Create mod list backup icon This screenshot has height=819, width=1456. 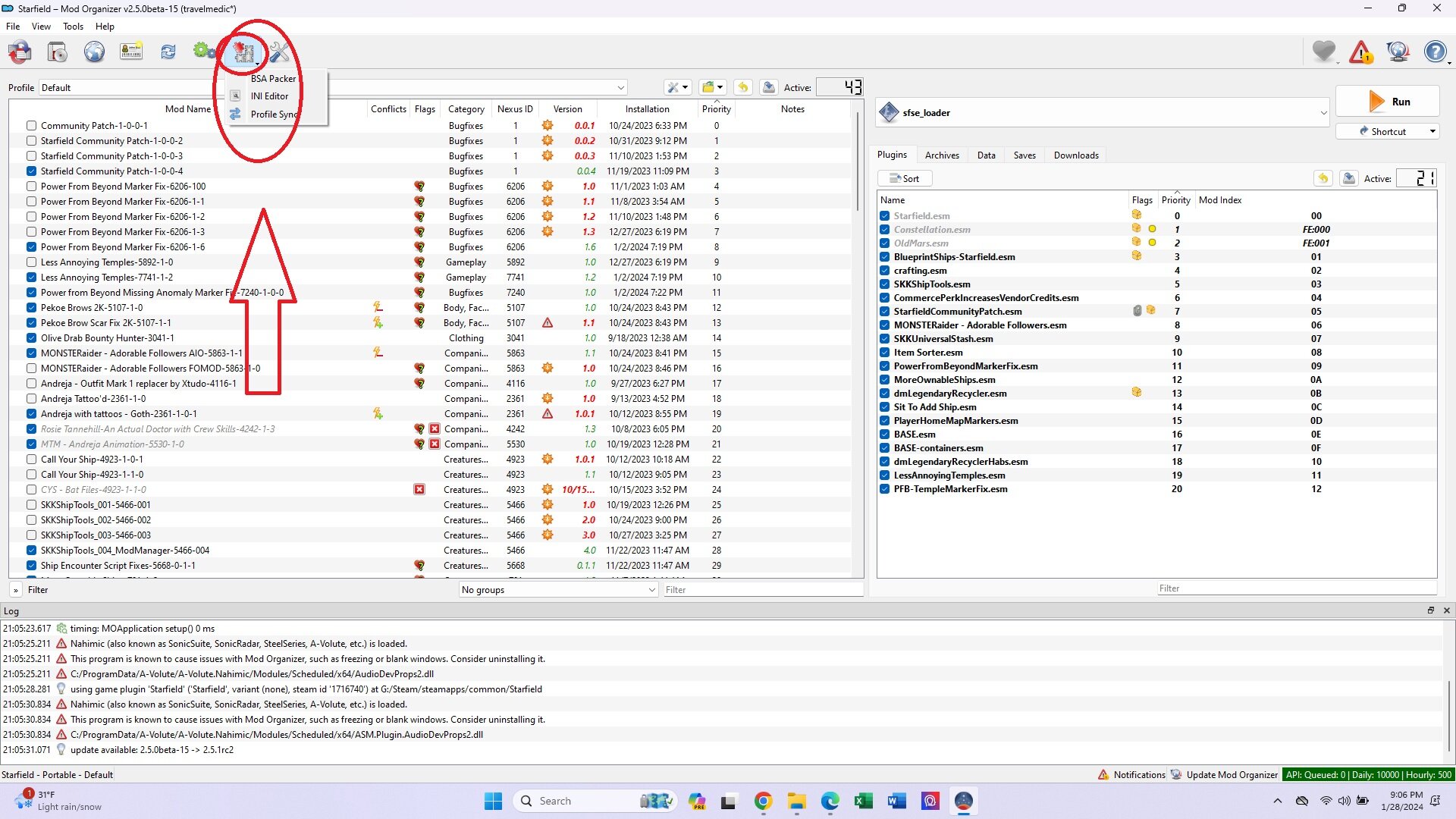(x=768, y=87)
